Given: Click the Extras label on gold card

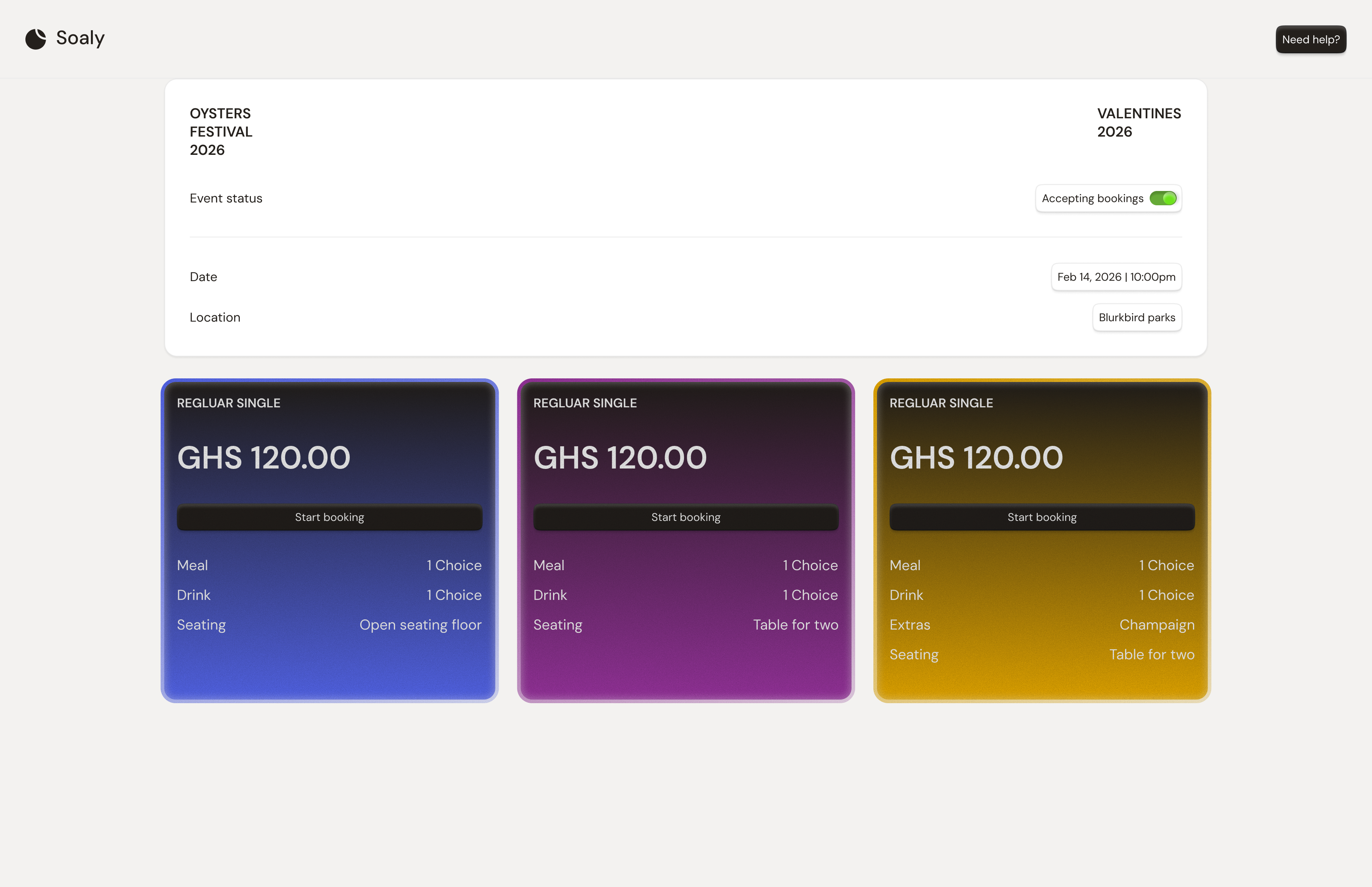Looking at the screenshot, I should (910, 625).
